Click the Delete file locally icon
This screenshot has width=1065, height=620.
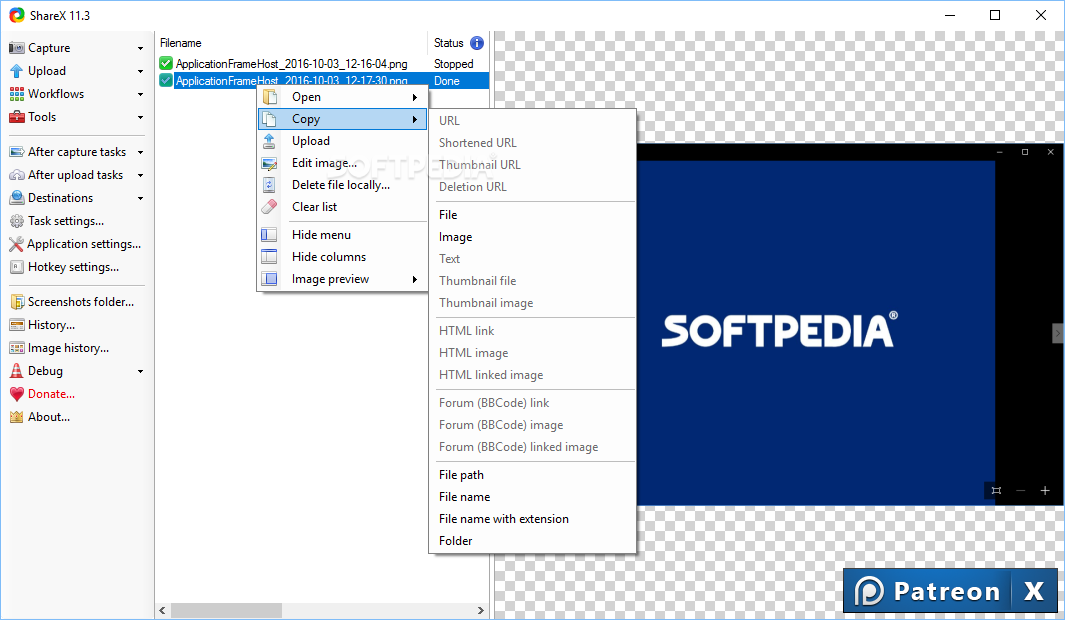270,185
